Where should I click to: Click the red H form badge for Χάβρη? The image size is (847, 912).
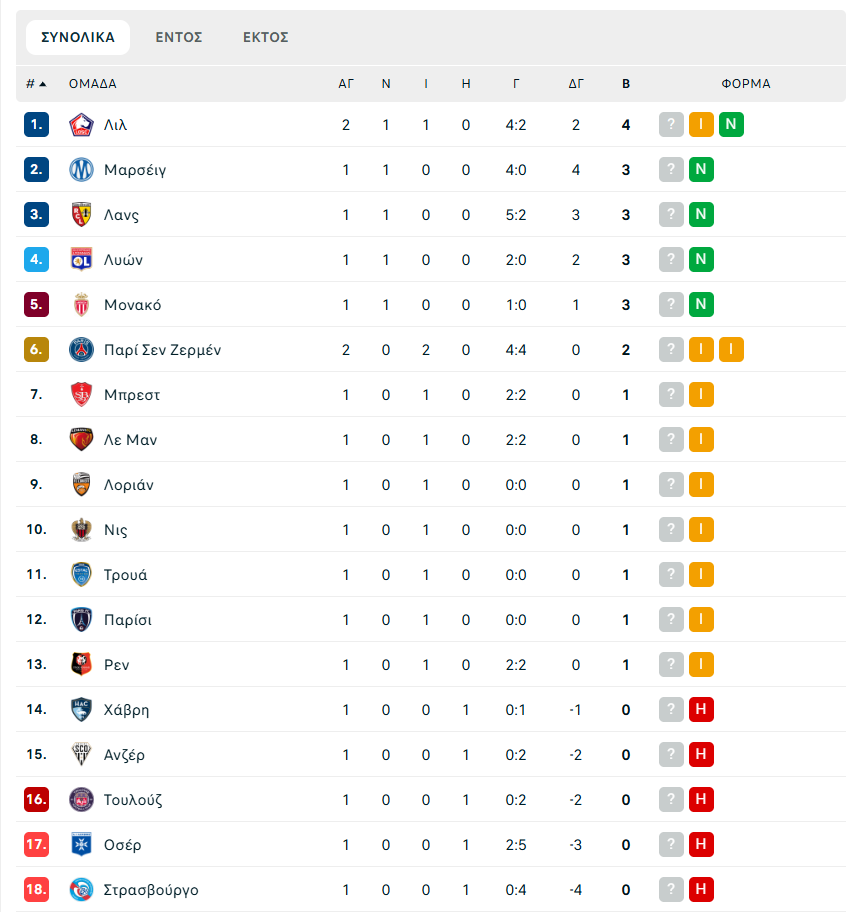[701, 710]
